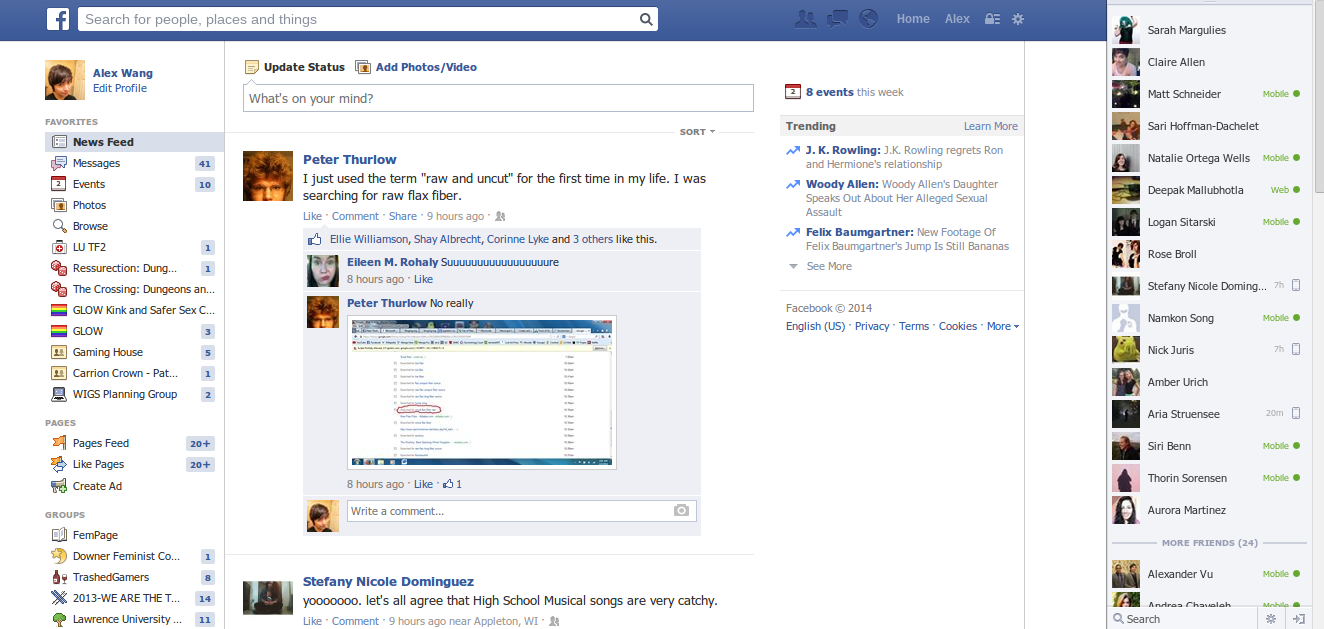Screen dimensions: 1324x629
Task: Click 3 others like this link
Action: click(x=591, y=240)
